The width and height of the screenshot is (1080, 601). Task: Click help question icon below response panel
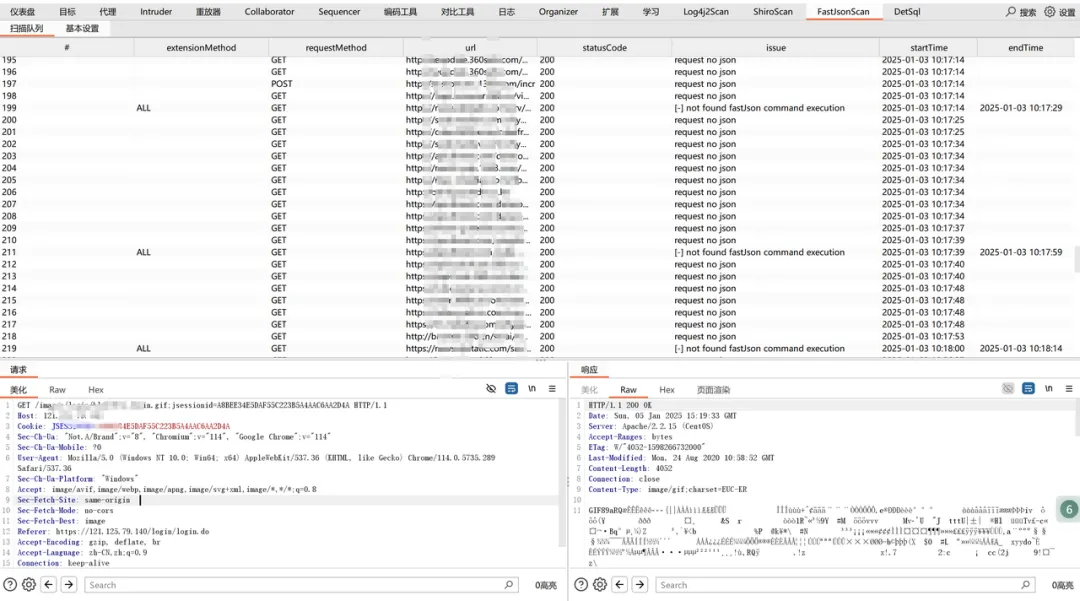click(581, 584)
